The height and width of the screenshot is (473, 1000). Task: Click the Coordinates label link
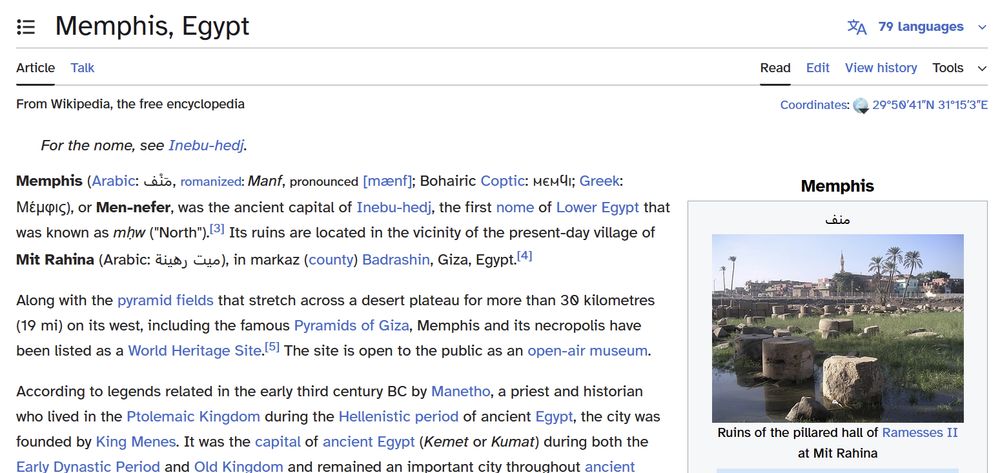pos(814,105)
